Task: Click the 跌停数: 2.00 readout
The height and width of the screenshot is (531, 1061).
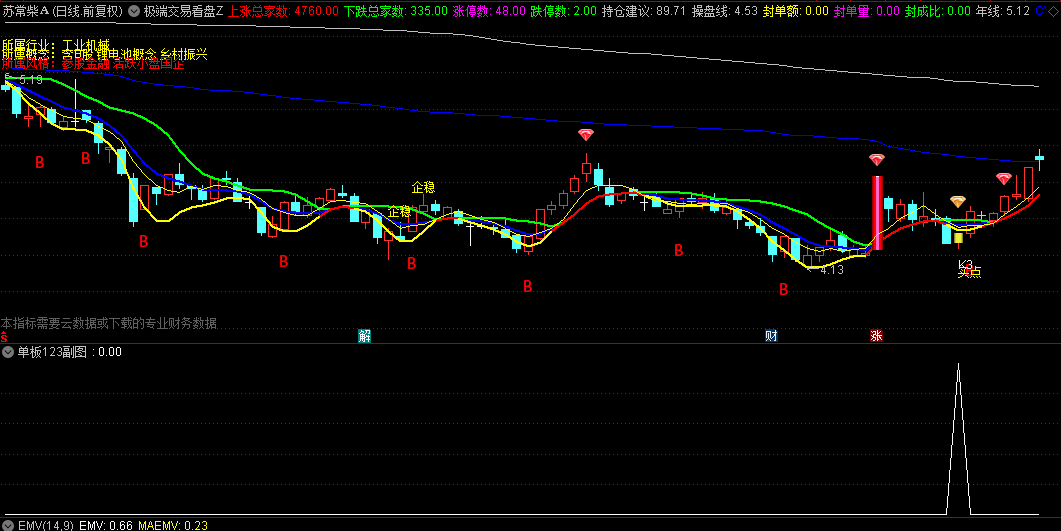Action: click(564, 11)
